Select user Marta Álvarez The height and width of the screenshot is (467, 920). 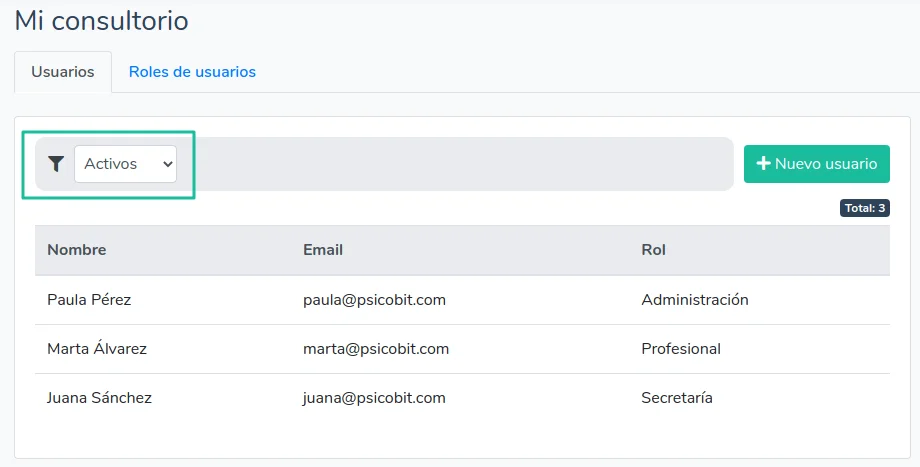coord(97,349)
